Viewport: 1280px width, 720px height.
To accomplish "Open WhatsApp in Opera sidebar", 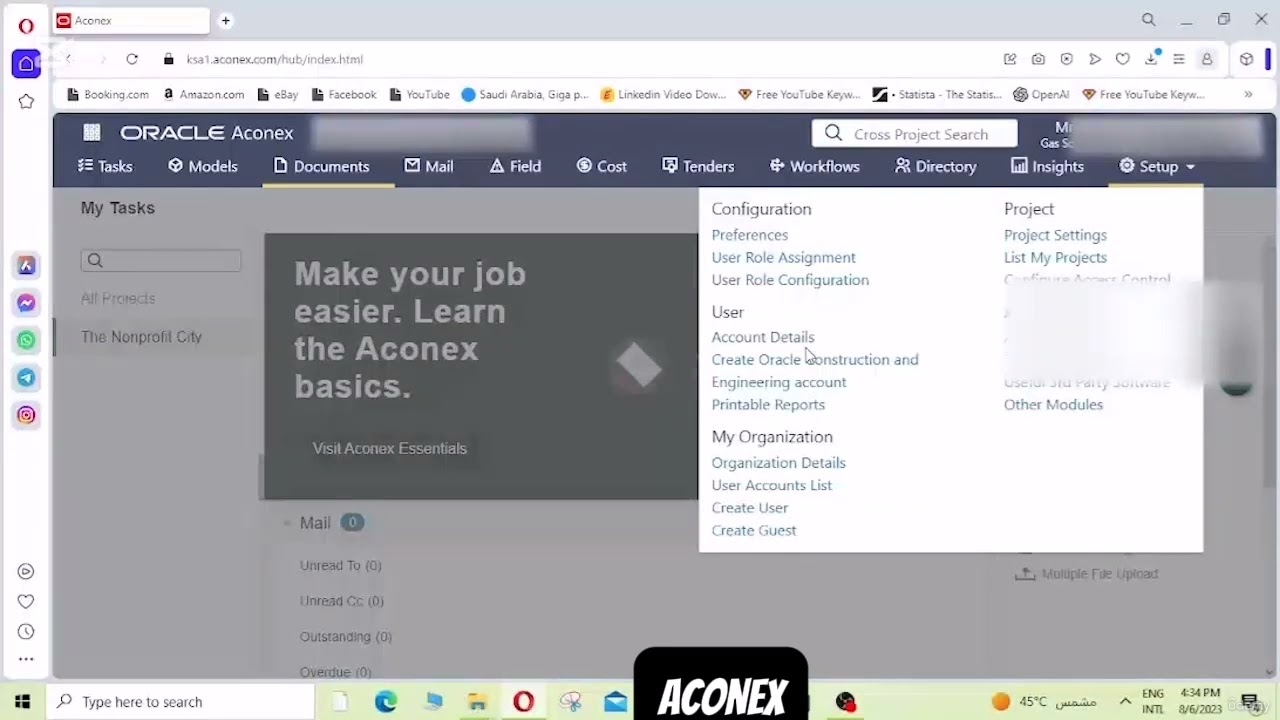I will [x=26, y=340].
